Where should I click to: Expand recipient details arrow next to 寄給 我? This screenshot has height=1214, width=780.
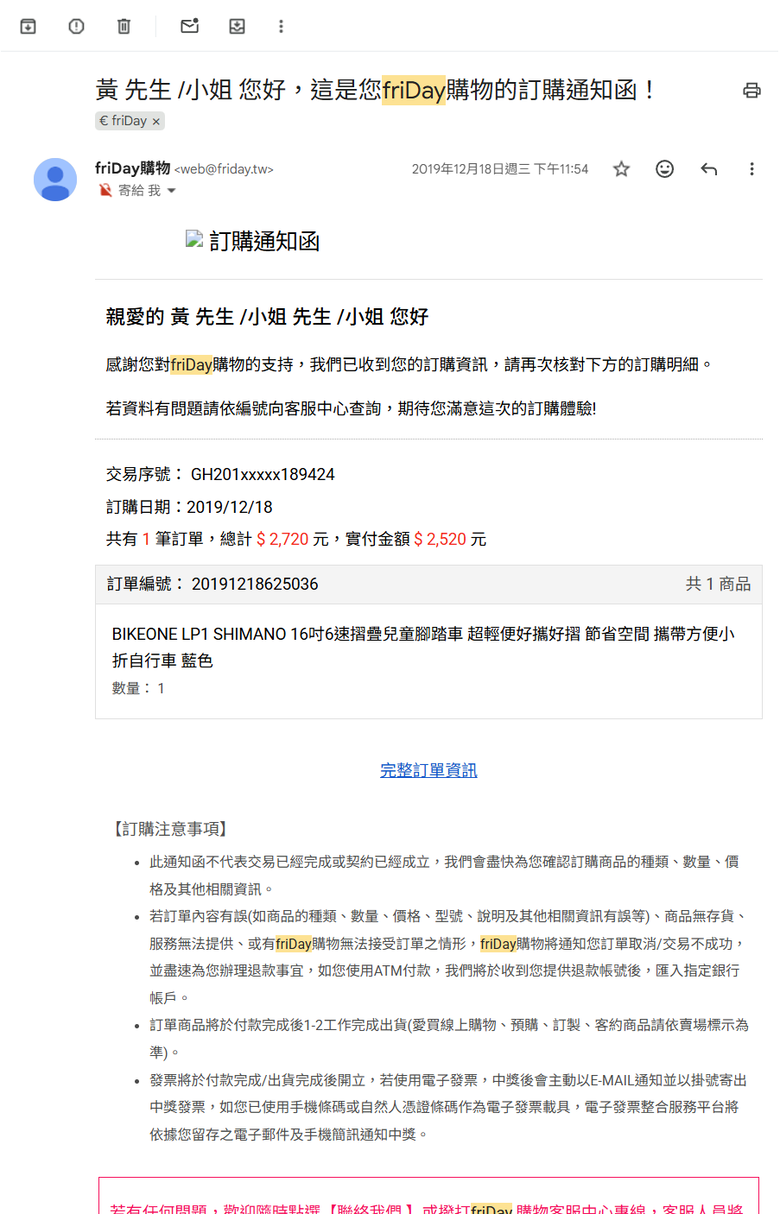click(x=171, y=191)
